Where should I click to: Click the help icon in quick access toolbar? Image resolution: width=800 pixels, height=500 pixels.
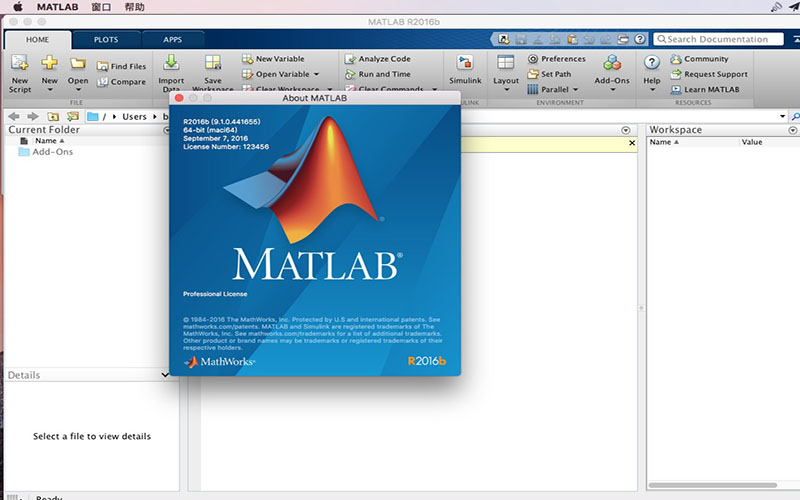click(640, 39)
